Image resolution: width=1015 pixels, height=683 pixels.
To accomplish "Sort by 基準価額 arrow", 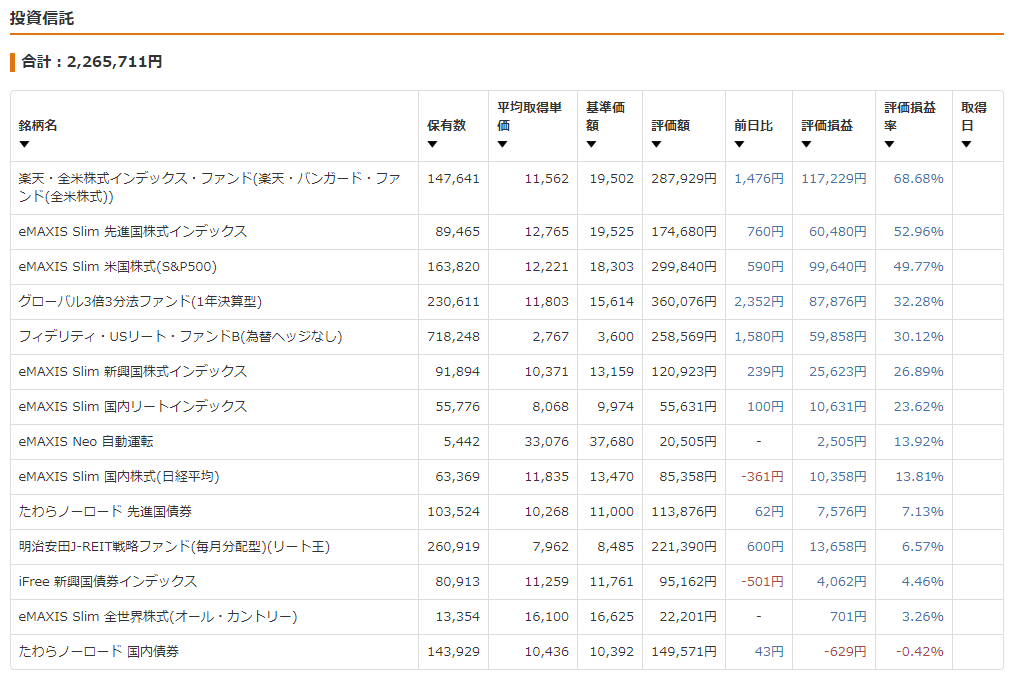I will pos(591,144).
